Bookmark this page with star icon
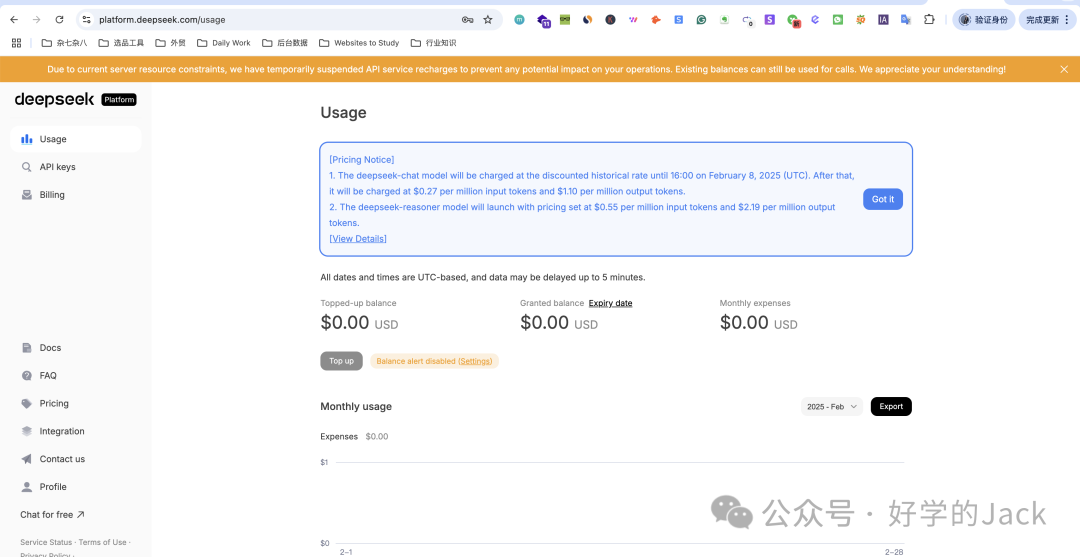Viewport: 1080px width, 557px height. (488, 20)
